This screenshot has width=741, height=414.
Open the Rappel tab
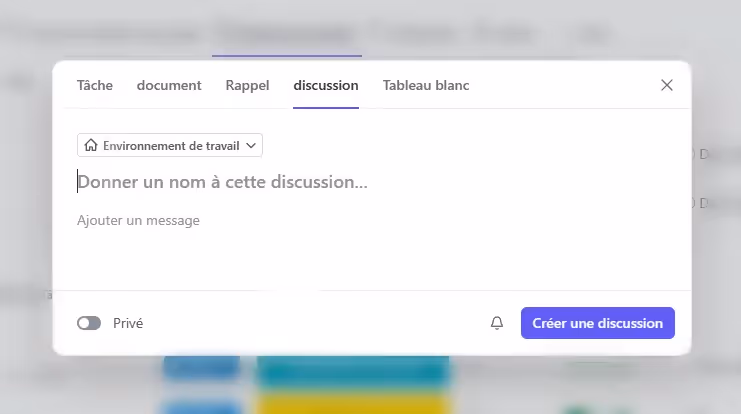[247, 85]
